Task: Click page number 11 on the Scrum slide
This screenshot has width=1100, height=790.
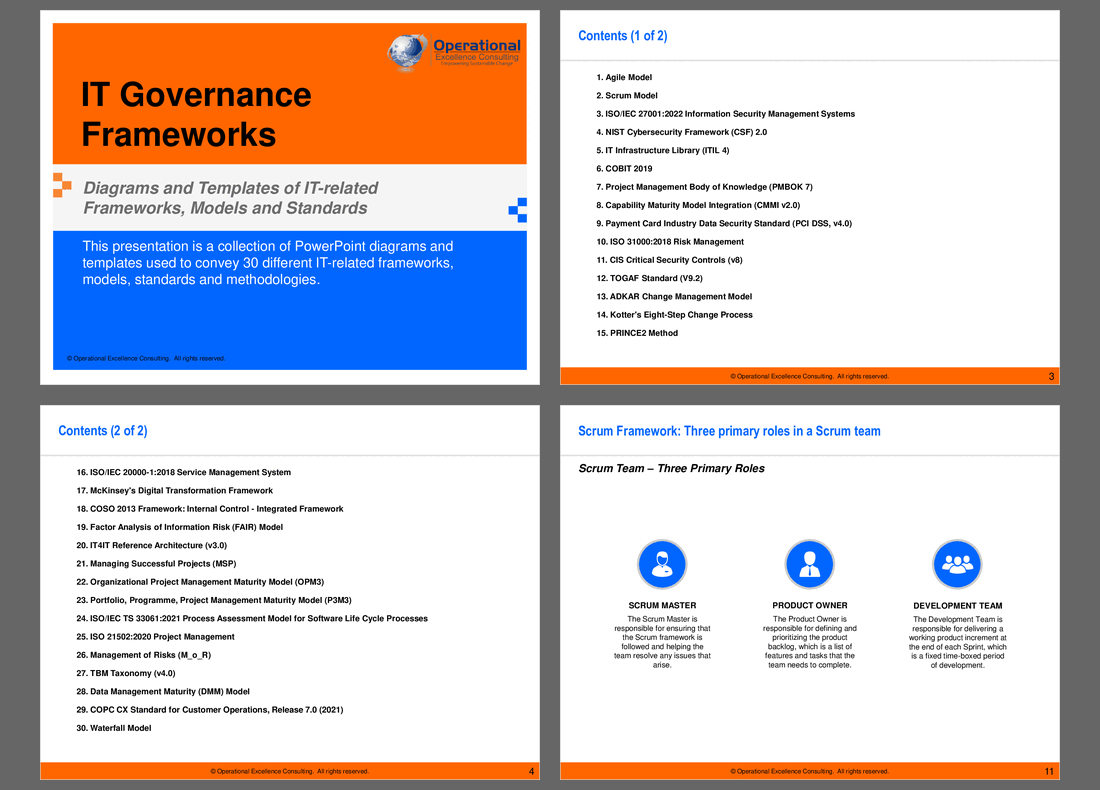Action: (x=1049, y=771)
